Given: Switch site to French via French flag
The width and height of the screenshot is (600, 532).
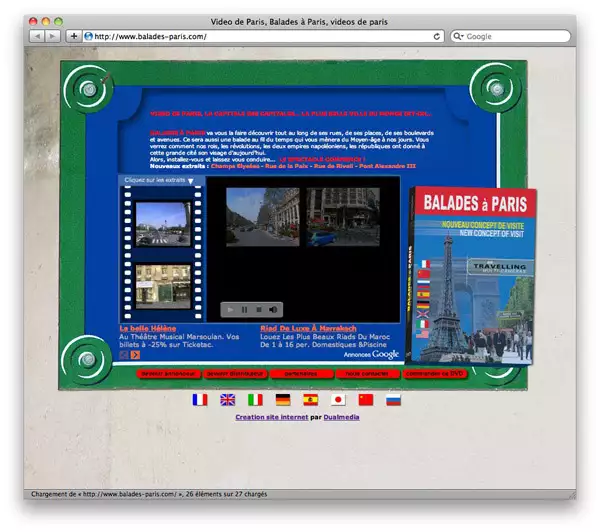Looking at the screenshot, I should click(200, 400).
